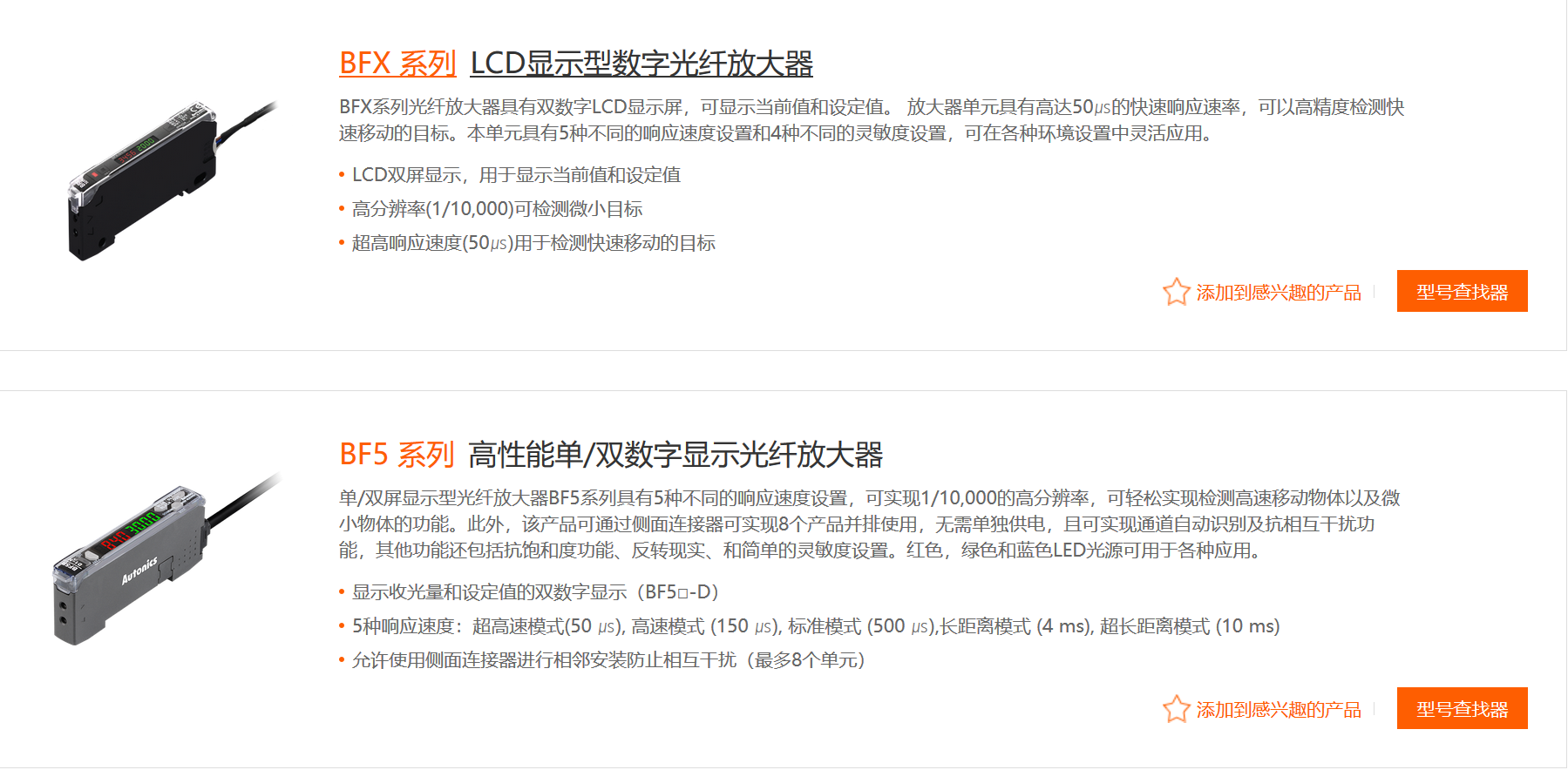Image resolution: width=1568 pixels, height=770 pixels.
Task: Click the 5种响应速度 bullet line
Action: point(815,626)
